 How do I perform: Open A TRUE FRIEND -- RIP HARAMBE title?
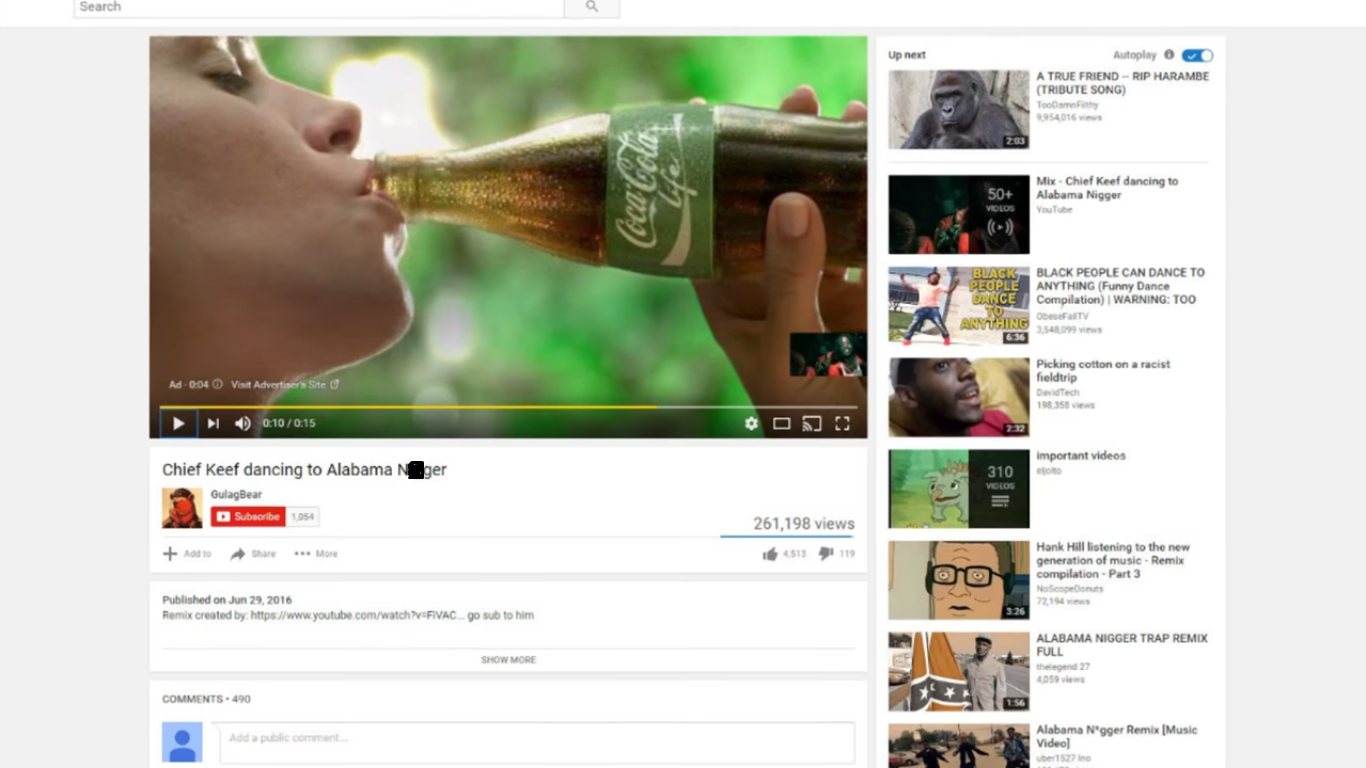[x=1123, y=83]
